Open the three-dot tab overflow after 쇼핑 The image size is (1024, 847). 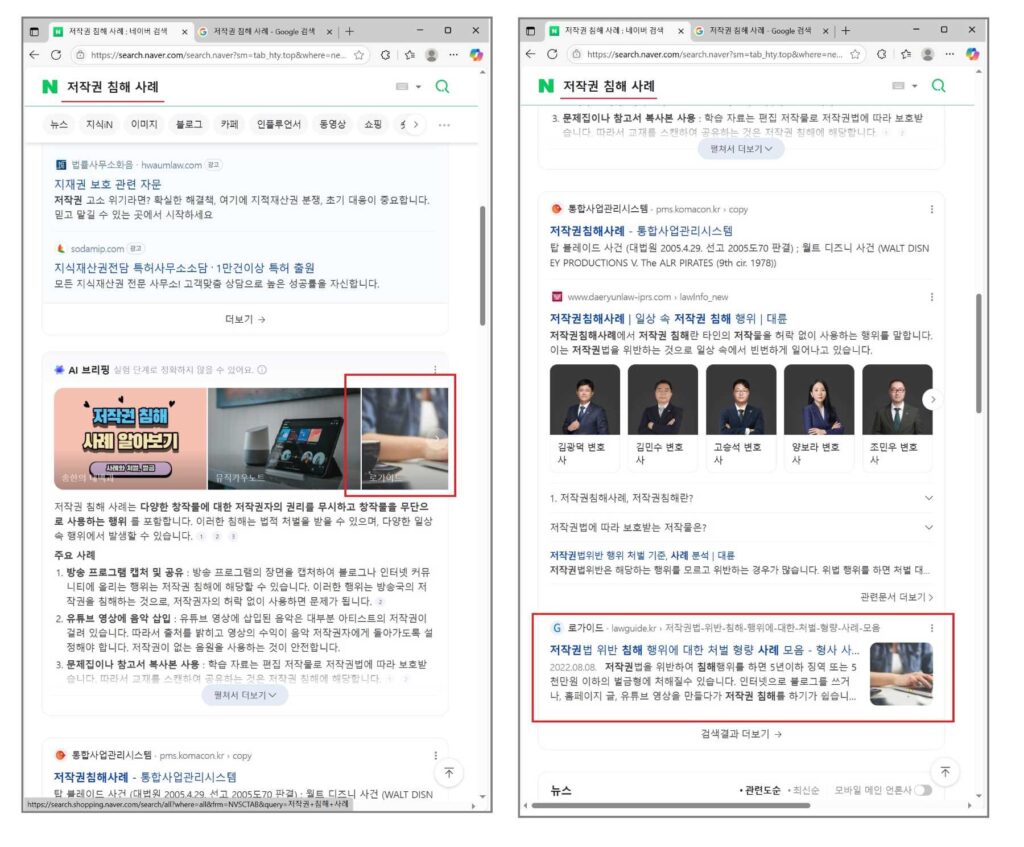(x=444, y=124)
